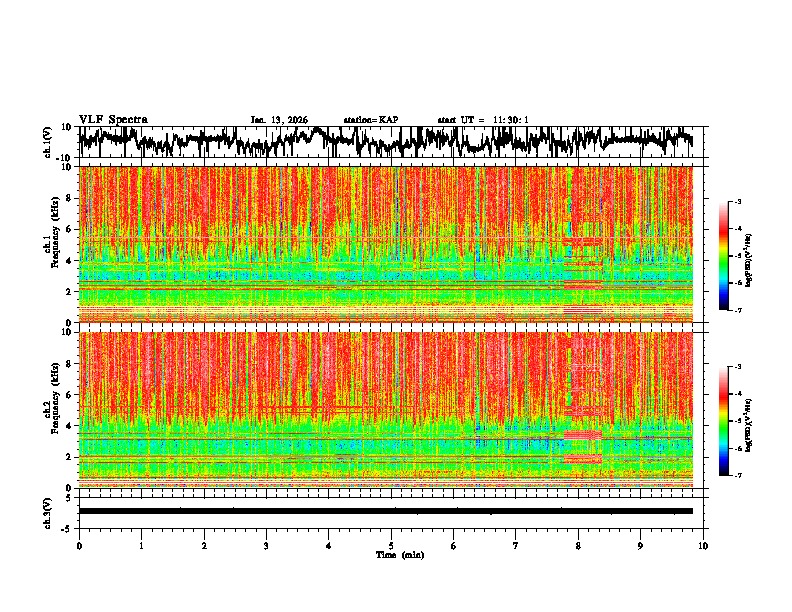Click the "station=KAP" header label

(x=371, y=120)
